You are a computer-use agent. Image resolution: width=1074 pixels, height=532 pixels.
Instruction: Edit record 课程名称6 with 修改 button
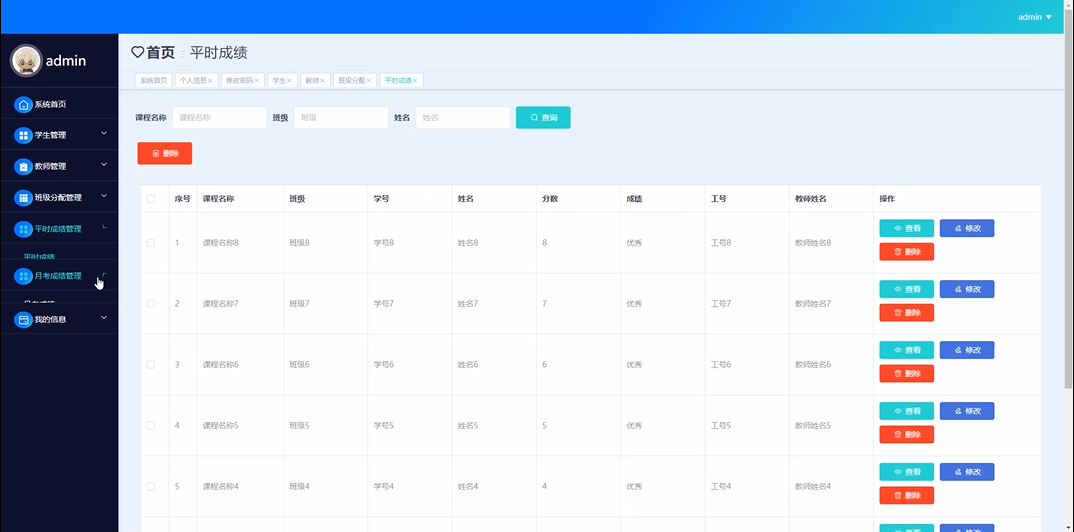point(966,350)
